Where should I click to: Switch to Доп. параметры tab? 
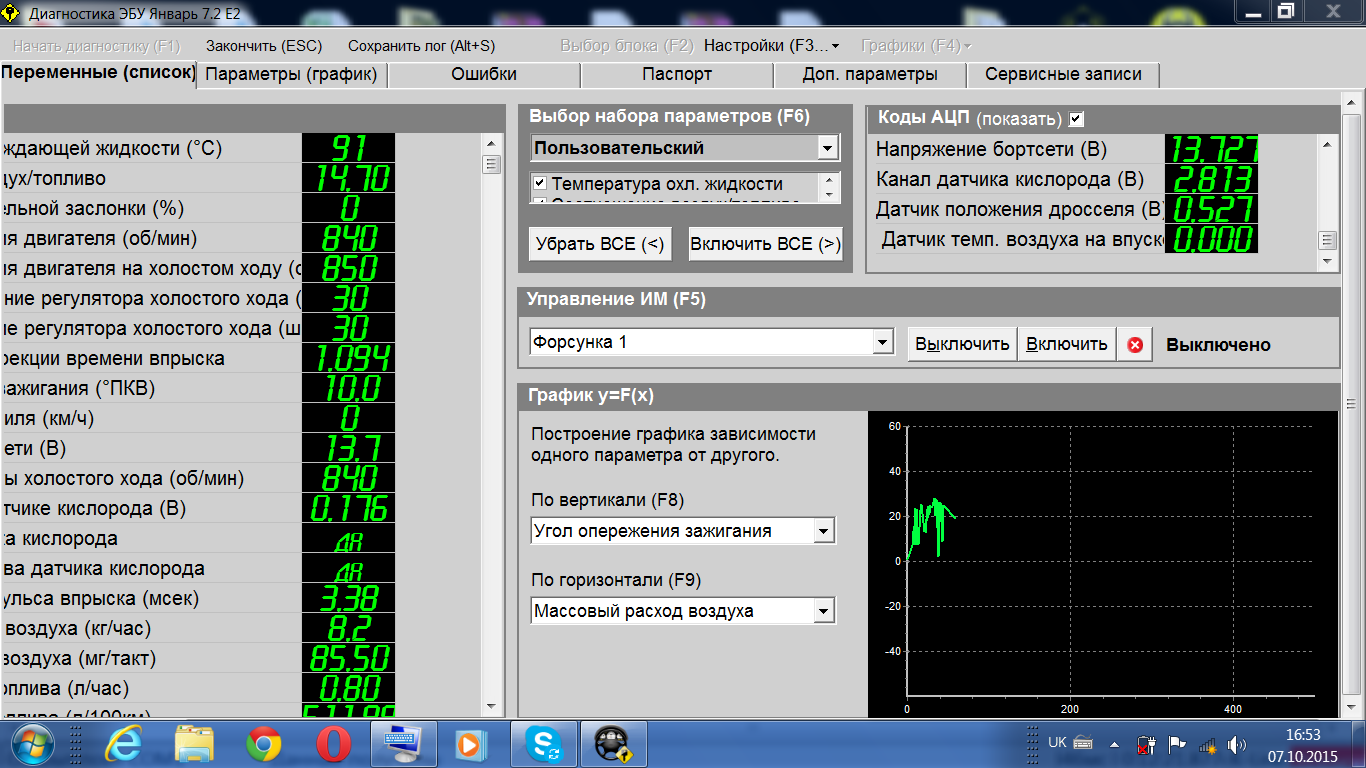coord(870,75)
